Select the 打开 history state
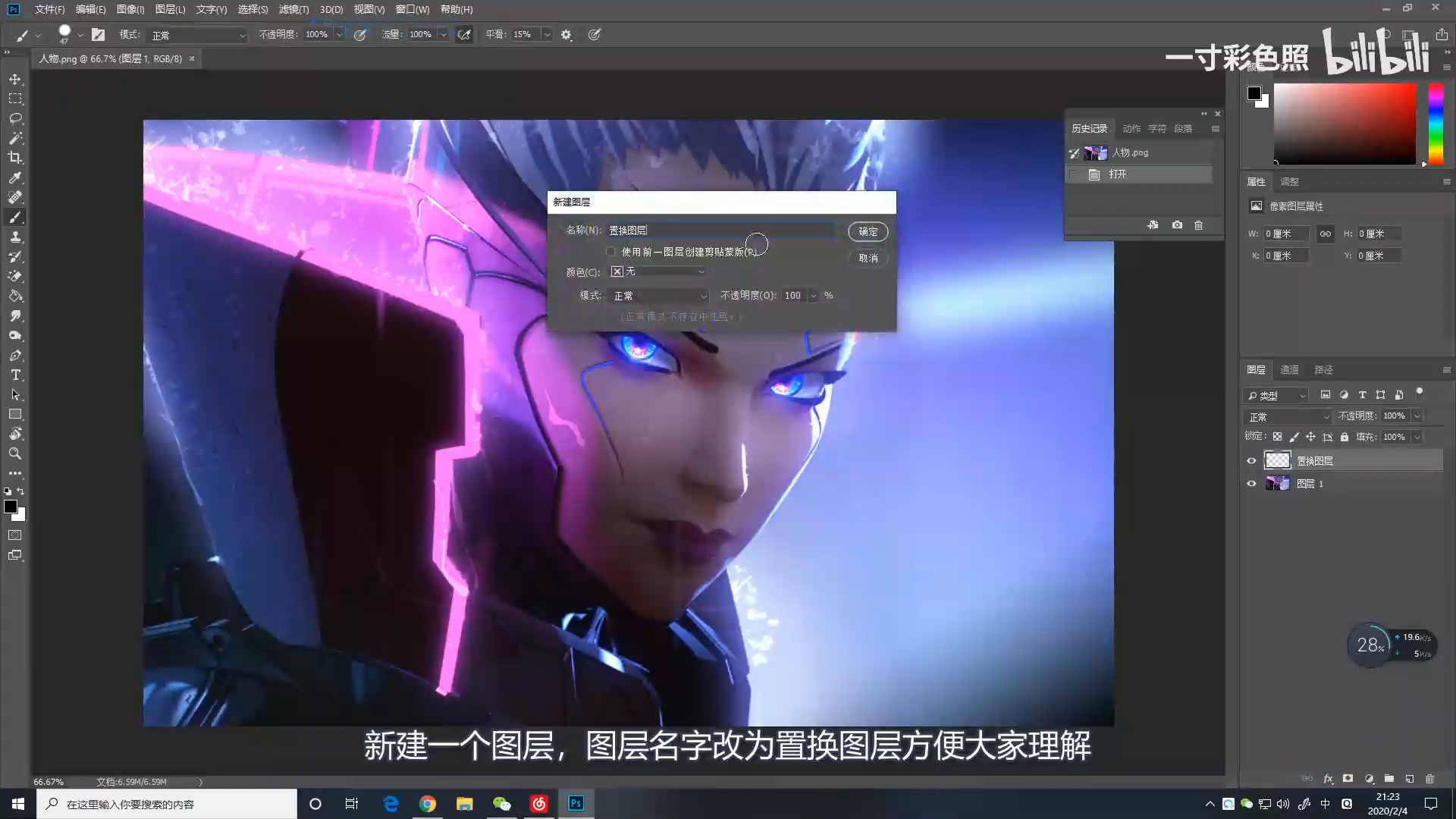The height and width of the screenshot is (819, 1456). (1139, 174)
